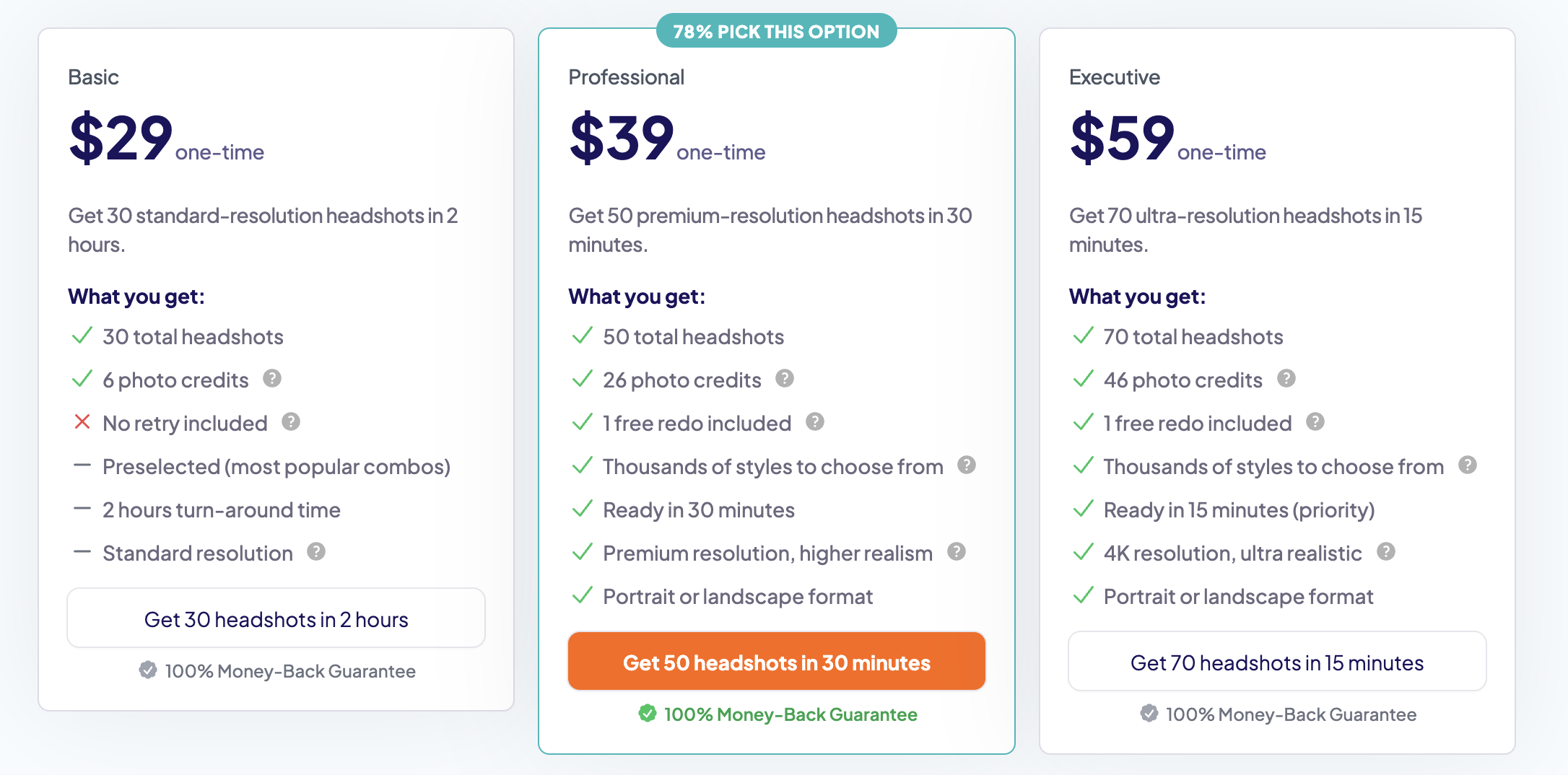Viewport: 1568px width, 775px height.
Task: Open the 4K resolution help icon
Action: (x=1386, y=552)
